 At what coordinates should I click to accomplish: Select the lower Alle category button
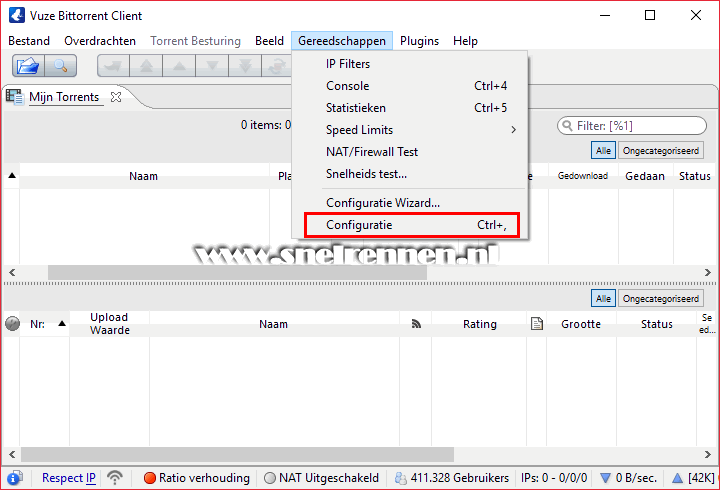(603, 299)
